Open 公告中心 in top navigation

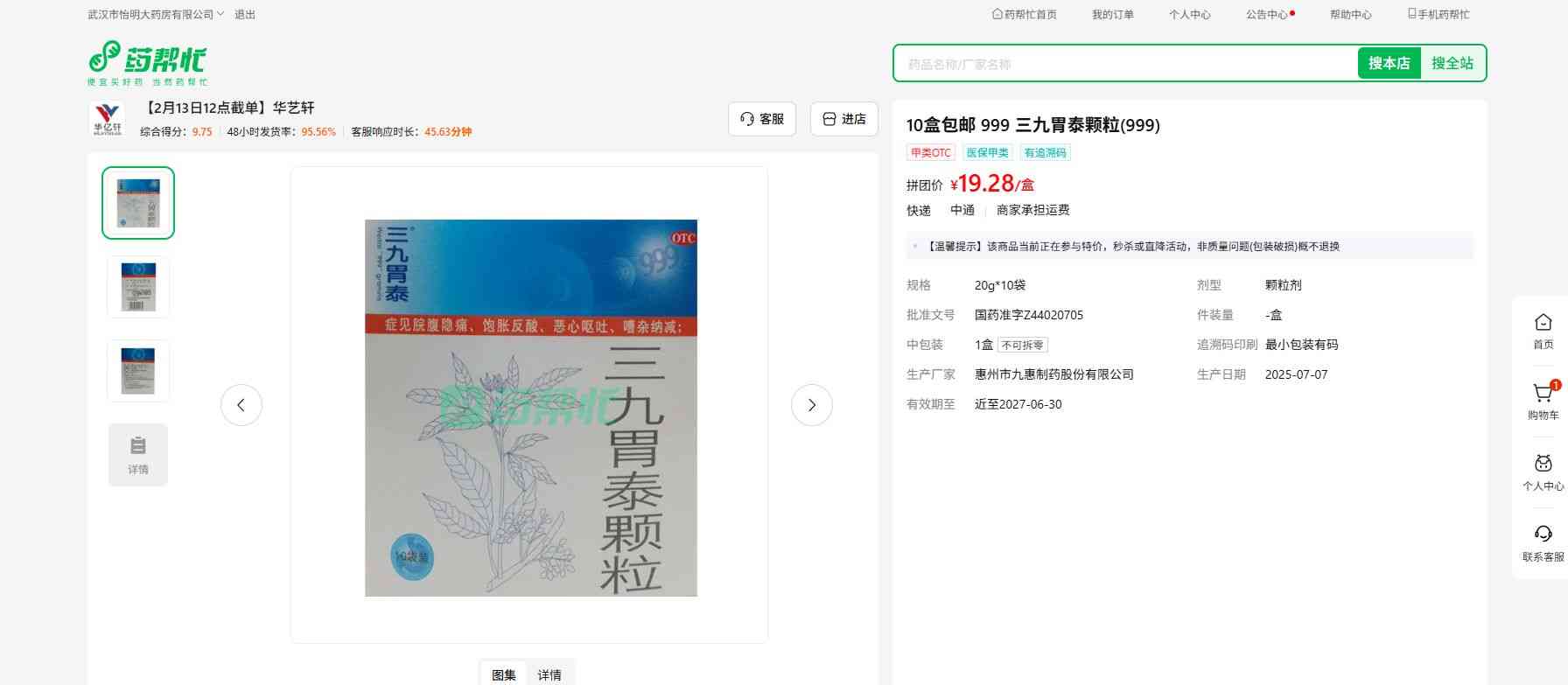[x=1268, y=14]
